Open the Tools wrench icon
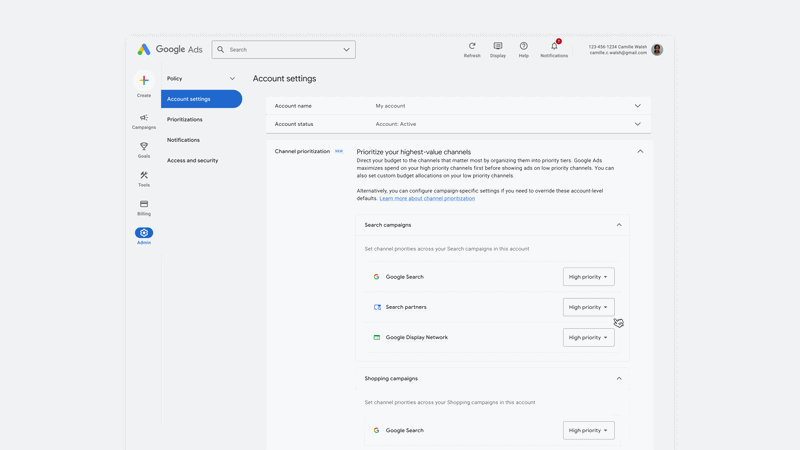 pos(144,175)
